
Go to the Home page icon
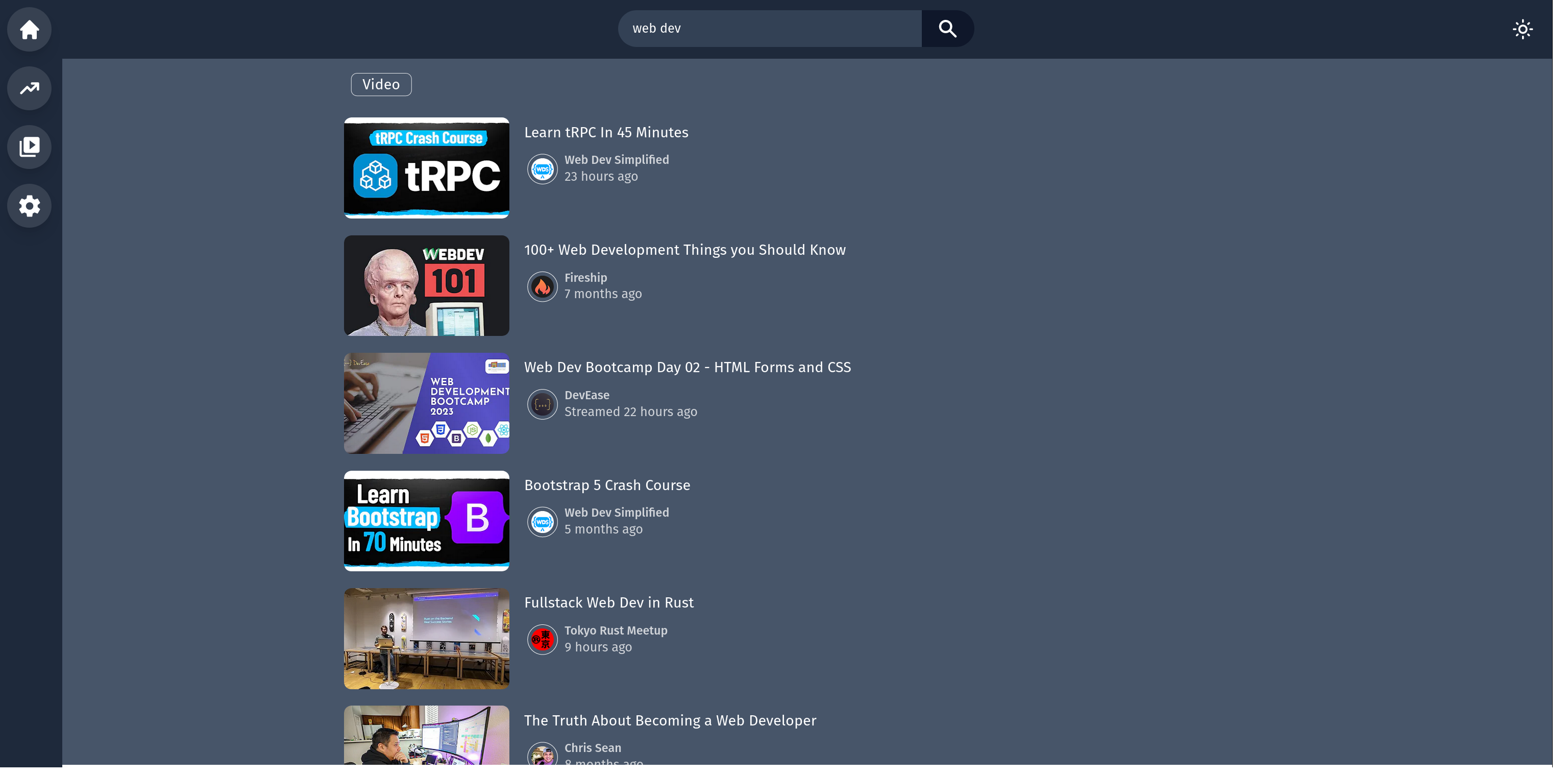coord(29,29)
